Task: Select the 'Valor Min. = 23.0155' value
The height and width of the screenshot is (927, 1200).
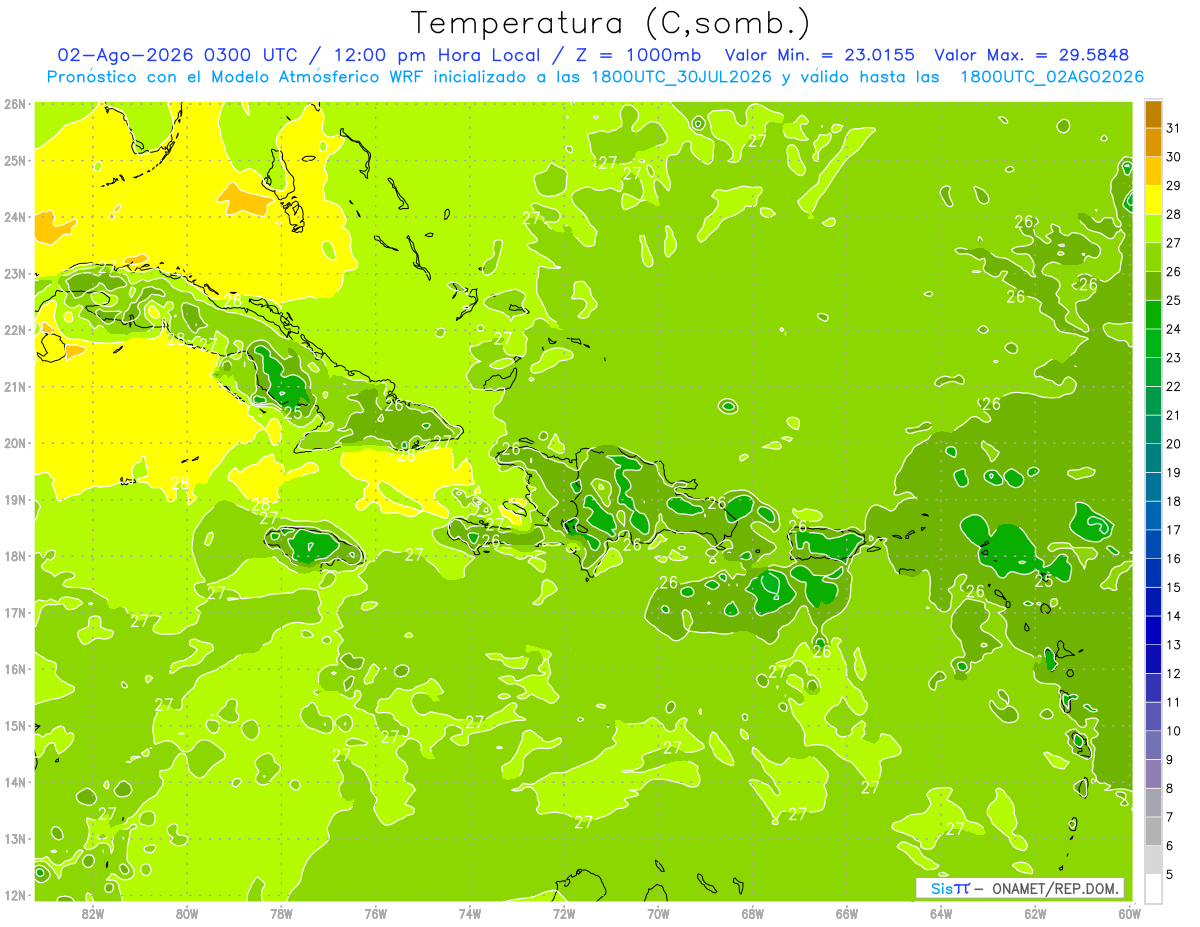Action: [x=819, y=55]
